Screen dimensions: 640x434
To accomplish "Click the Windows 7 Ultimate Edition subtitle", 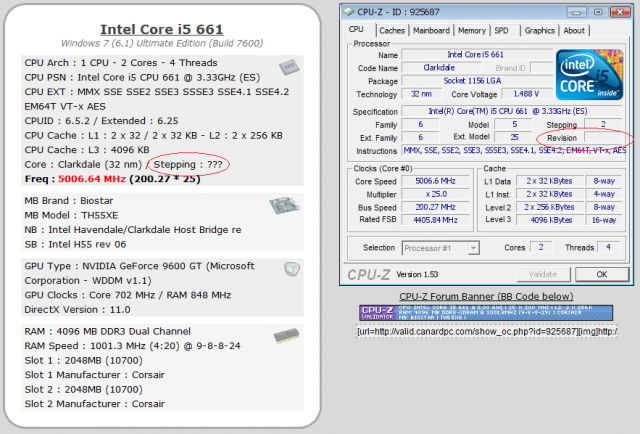I will tap(162, 43).
